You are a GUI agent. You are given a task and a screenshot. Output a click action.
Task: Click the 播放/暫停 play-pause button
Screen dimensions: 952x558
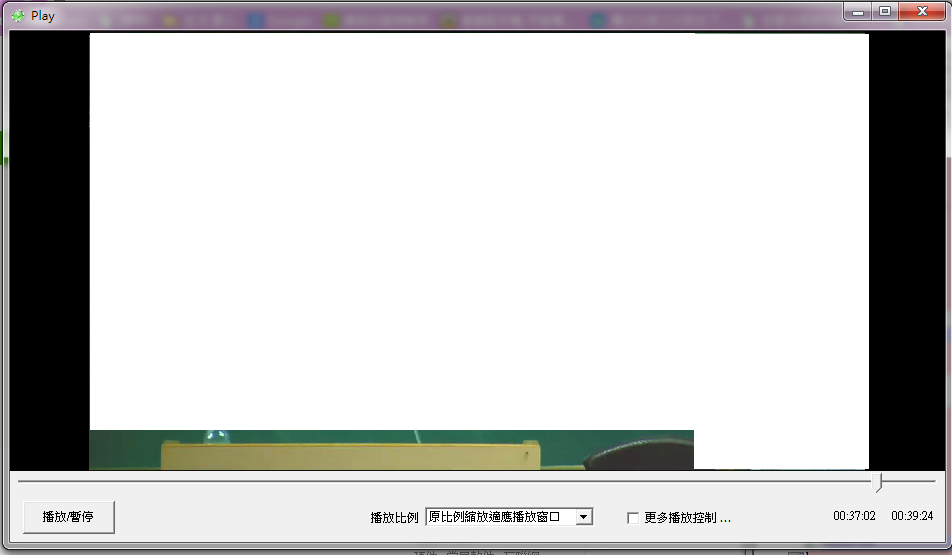click(69, 517)
